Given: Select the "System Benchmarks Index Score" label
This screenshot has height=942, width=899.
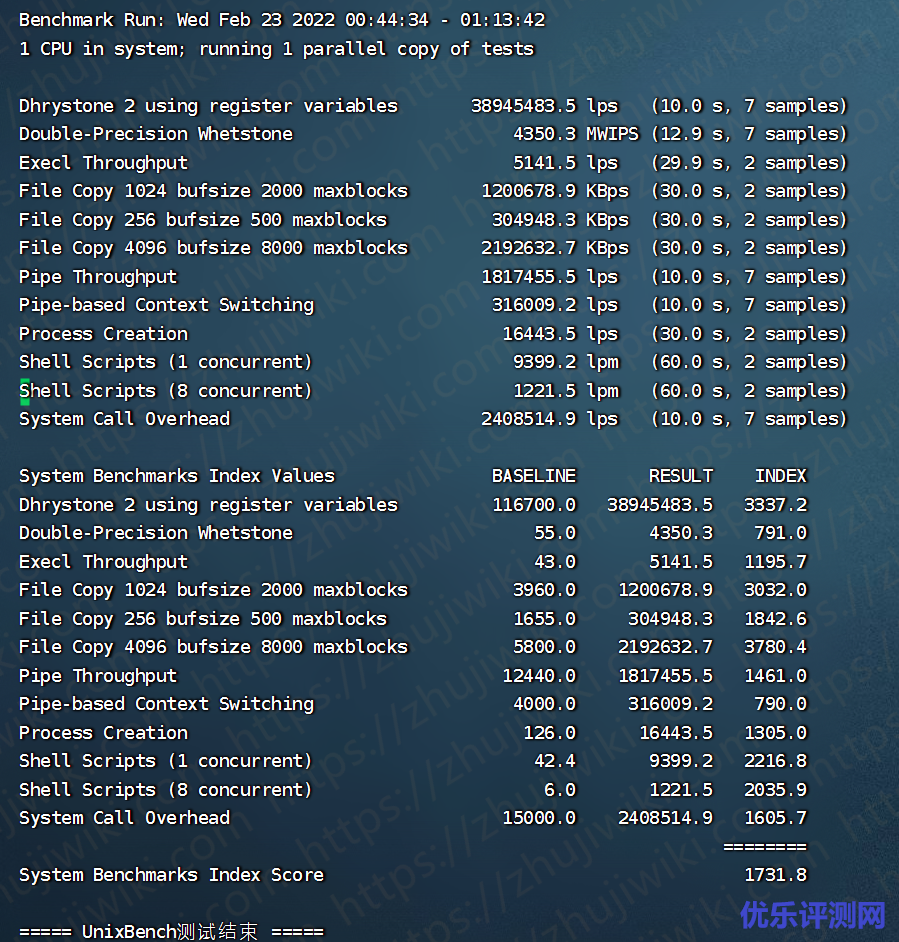Looking at the screenshot, I should coord(171,876).
